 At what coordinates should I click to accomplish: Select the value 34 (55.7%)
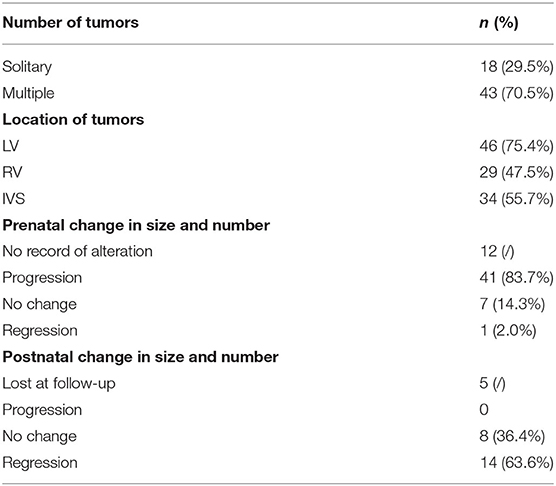tap(516, 199)
